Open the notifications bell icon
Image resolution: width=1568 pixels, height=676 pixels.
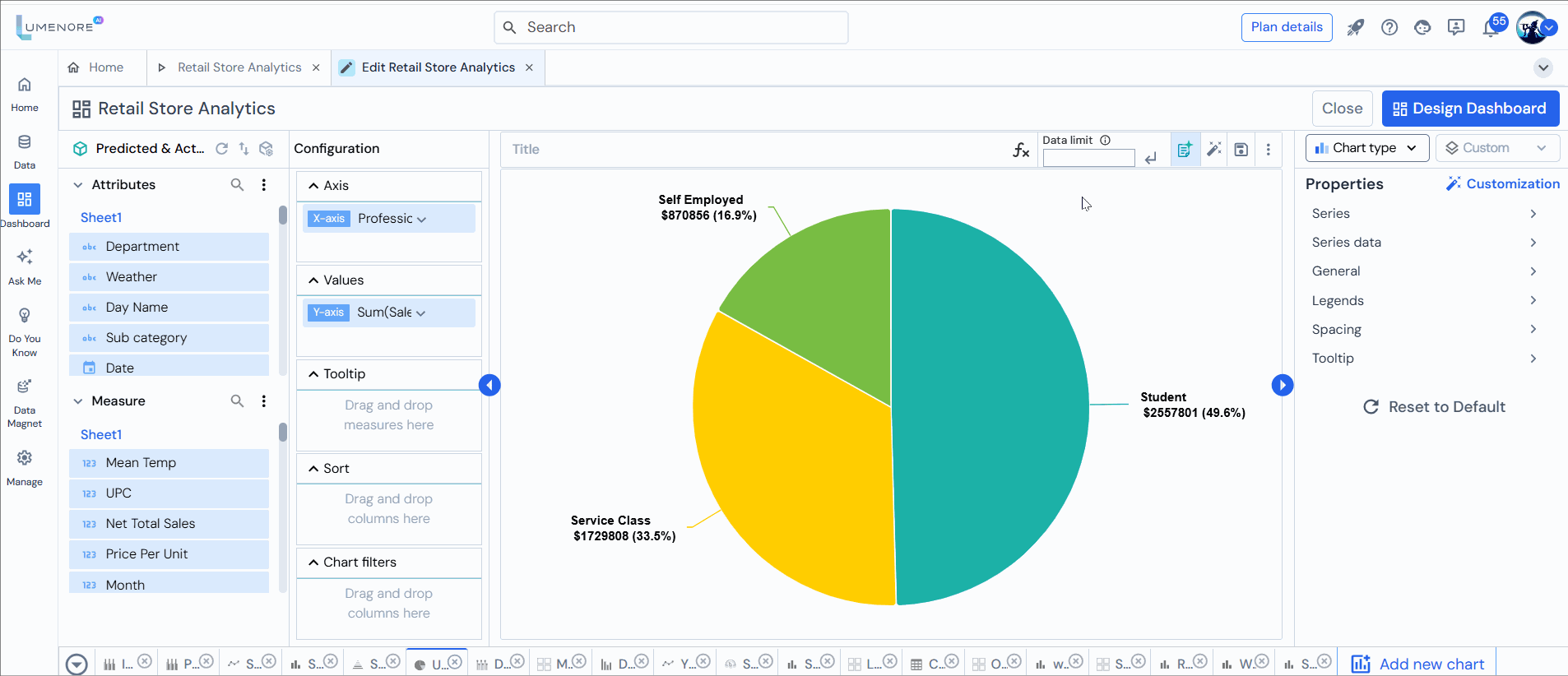point(1491,28)
